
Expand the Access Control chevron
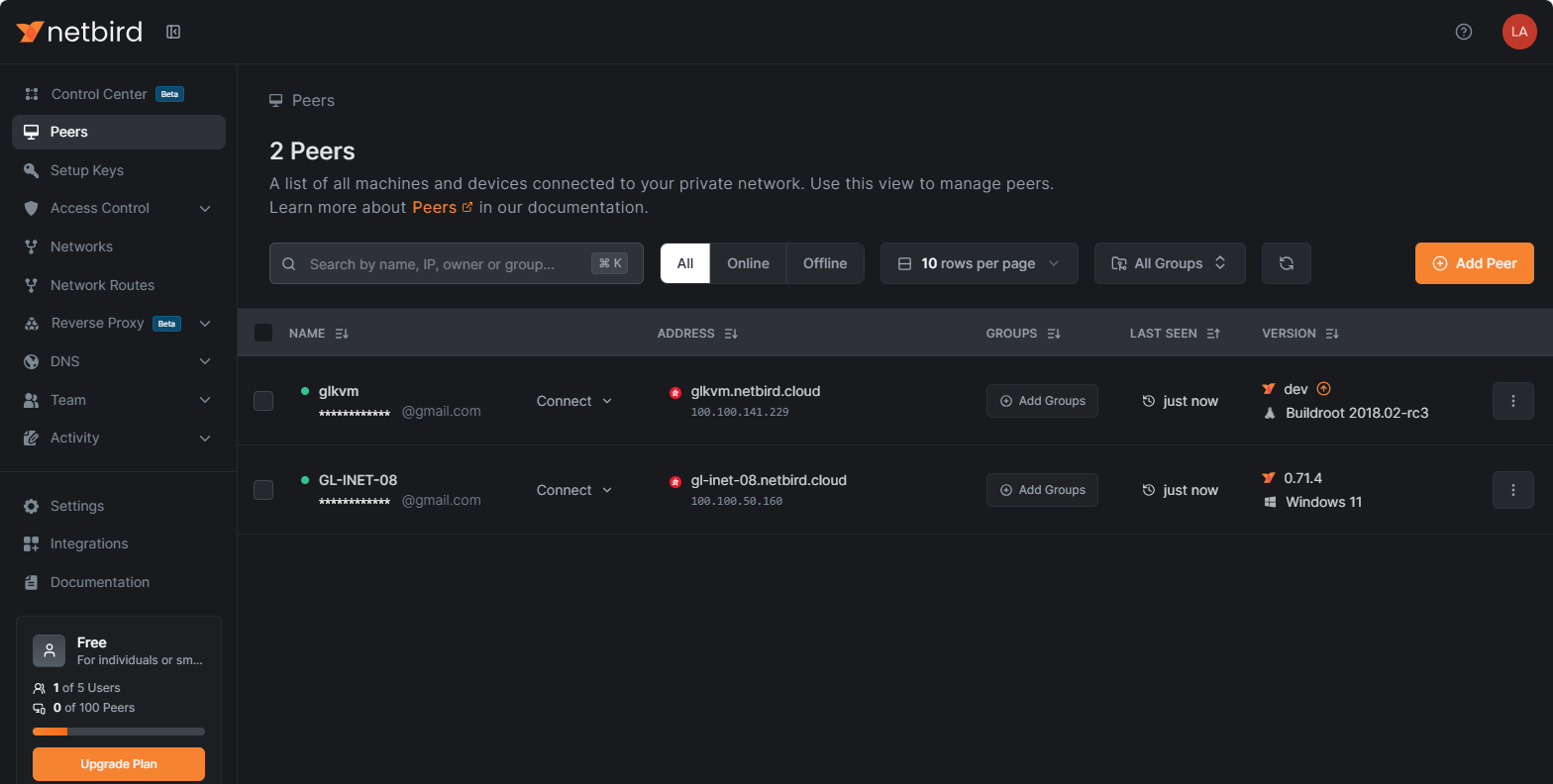tap(205, 208)
